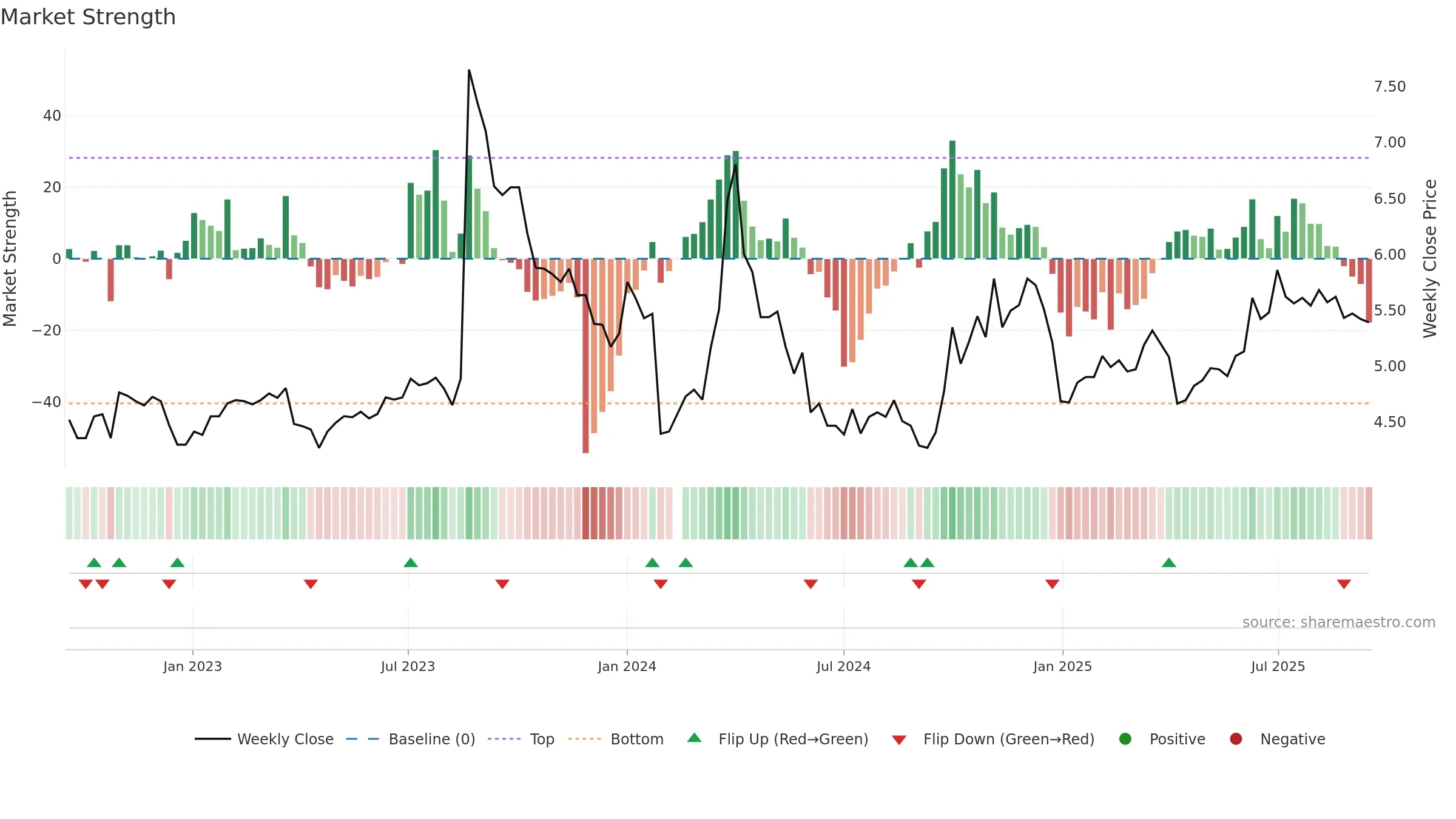
Task: Select the Flip Down marker just before Jul 2024
Action: pyautogui.click(x=811, y=584)
